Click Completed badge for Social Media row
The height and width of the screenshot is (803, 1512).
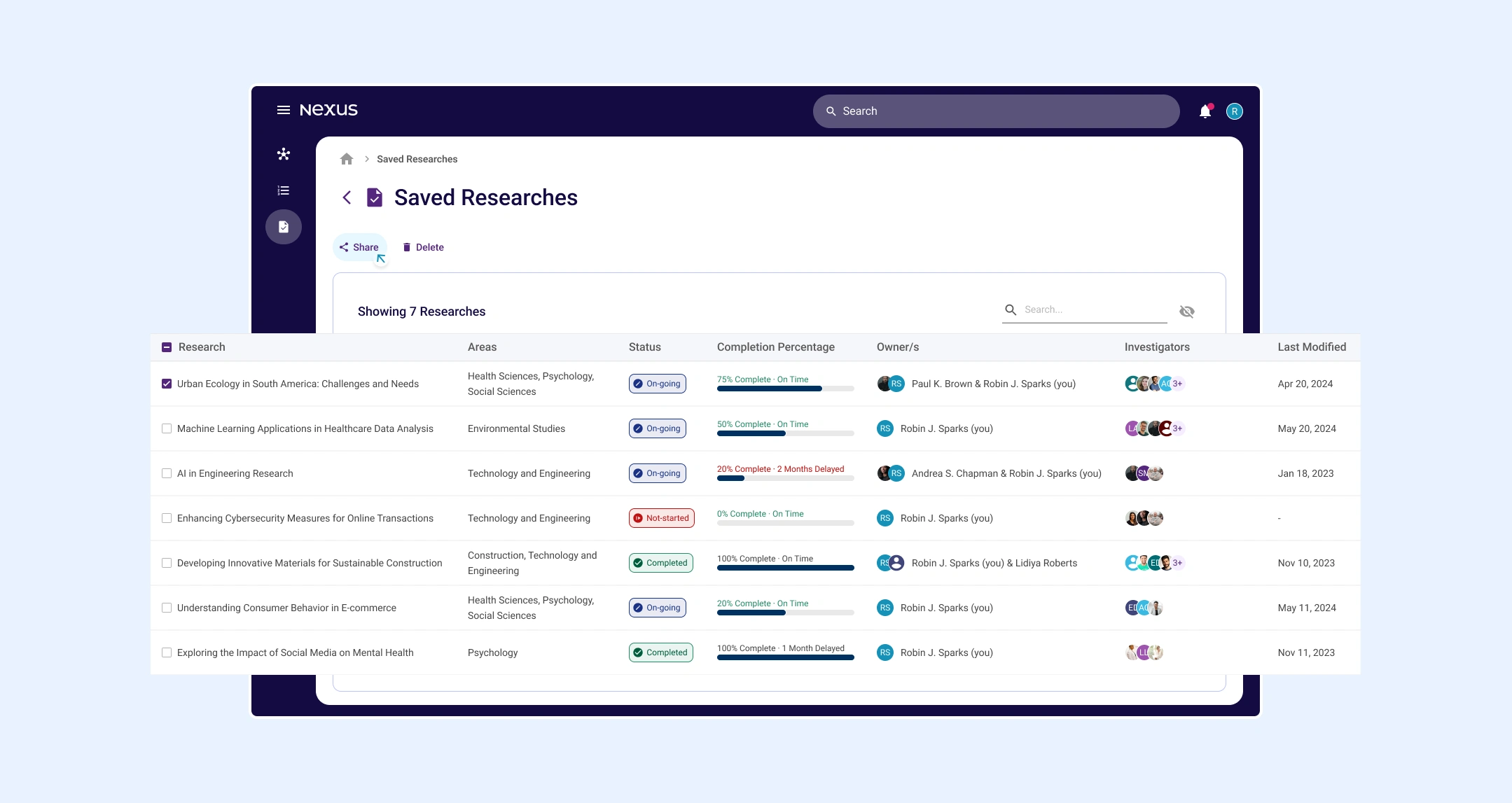tap(661, 652)
